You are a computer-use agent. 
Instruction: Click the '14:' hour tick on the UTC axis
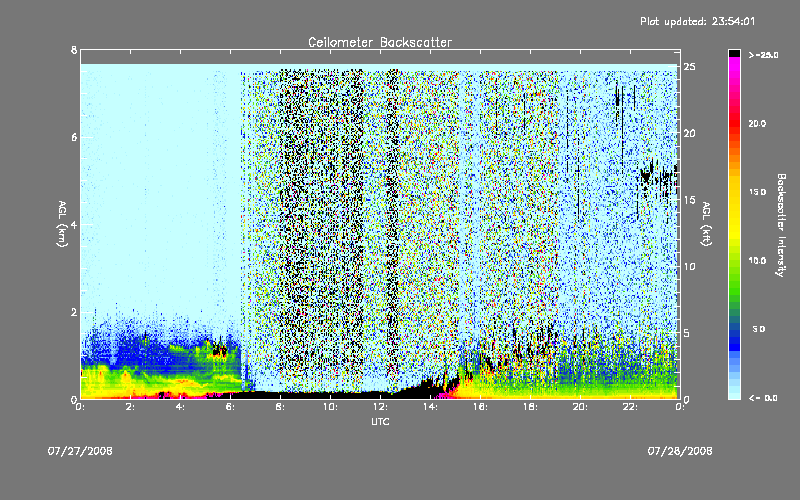coord(430,407)
